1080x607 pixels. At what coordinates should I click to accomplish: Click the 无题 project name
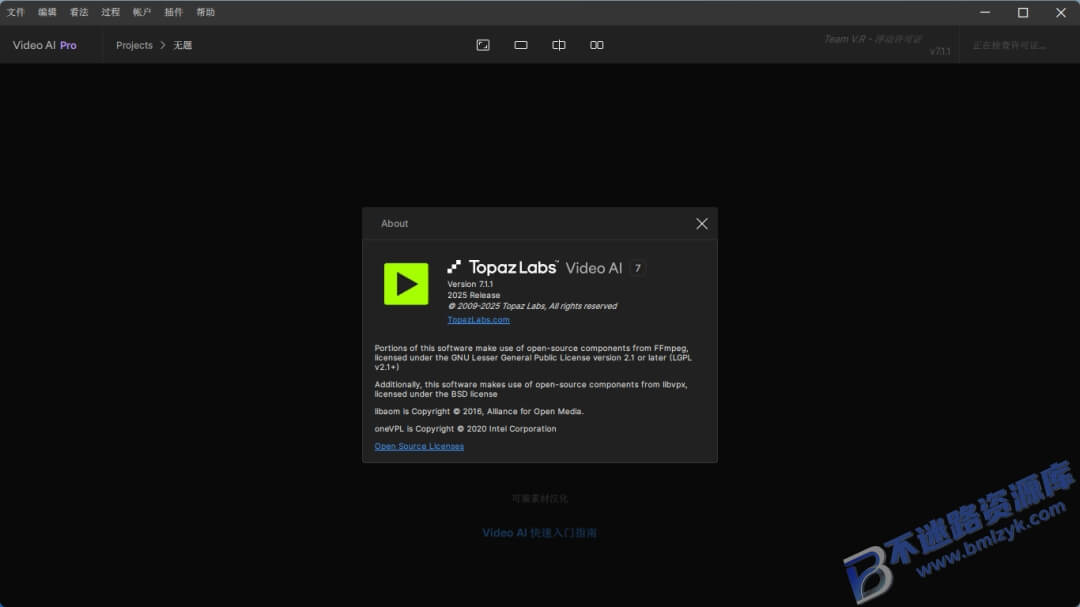pos(183,45)
